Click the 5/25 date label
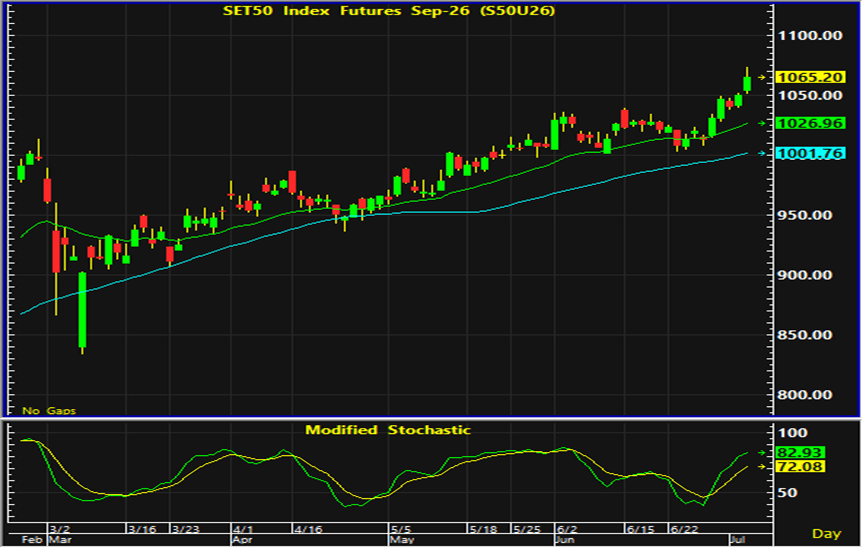This screenshot has height=548, width=863. click(x=527, y=529)
